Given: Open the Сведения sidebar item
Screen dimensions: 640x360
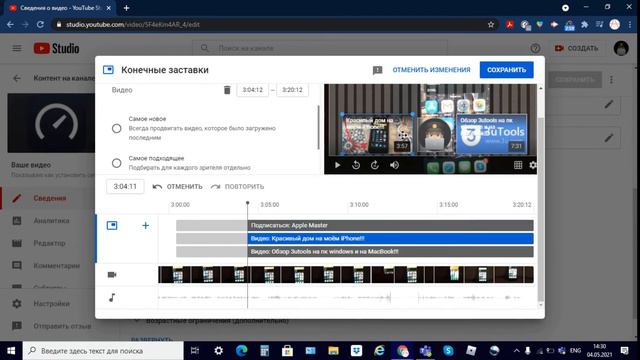Looking at the screenshot, I should (x=48, y=198).
